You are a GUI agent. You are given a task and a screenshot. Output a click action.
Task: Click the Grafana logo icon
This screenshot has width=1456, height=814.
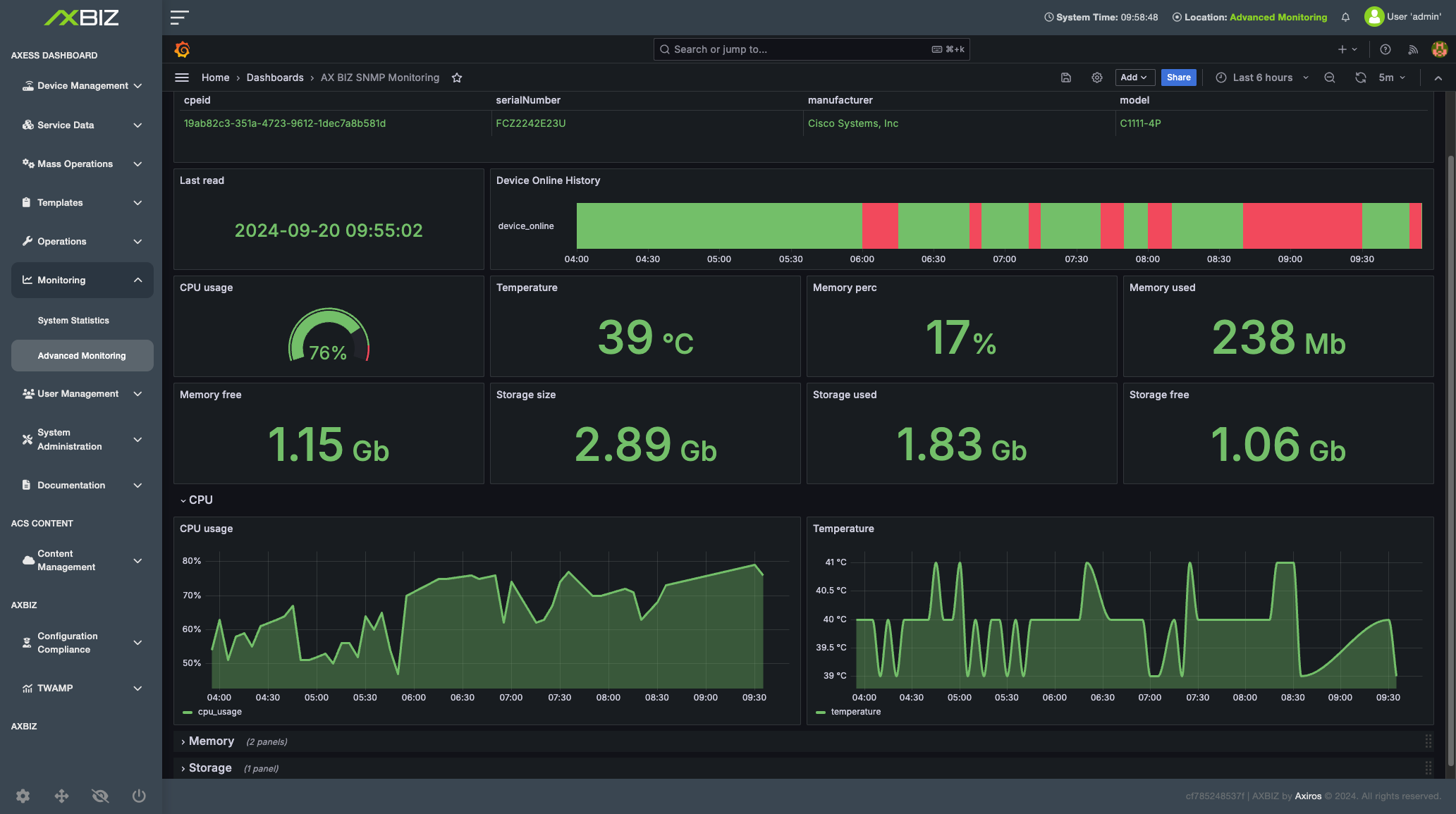tap(182, 49)
